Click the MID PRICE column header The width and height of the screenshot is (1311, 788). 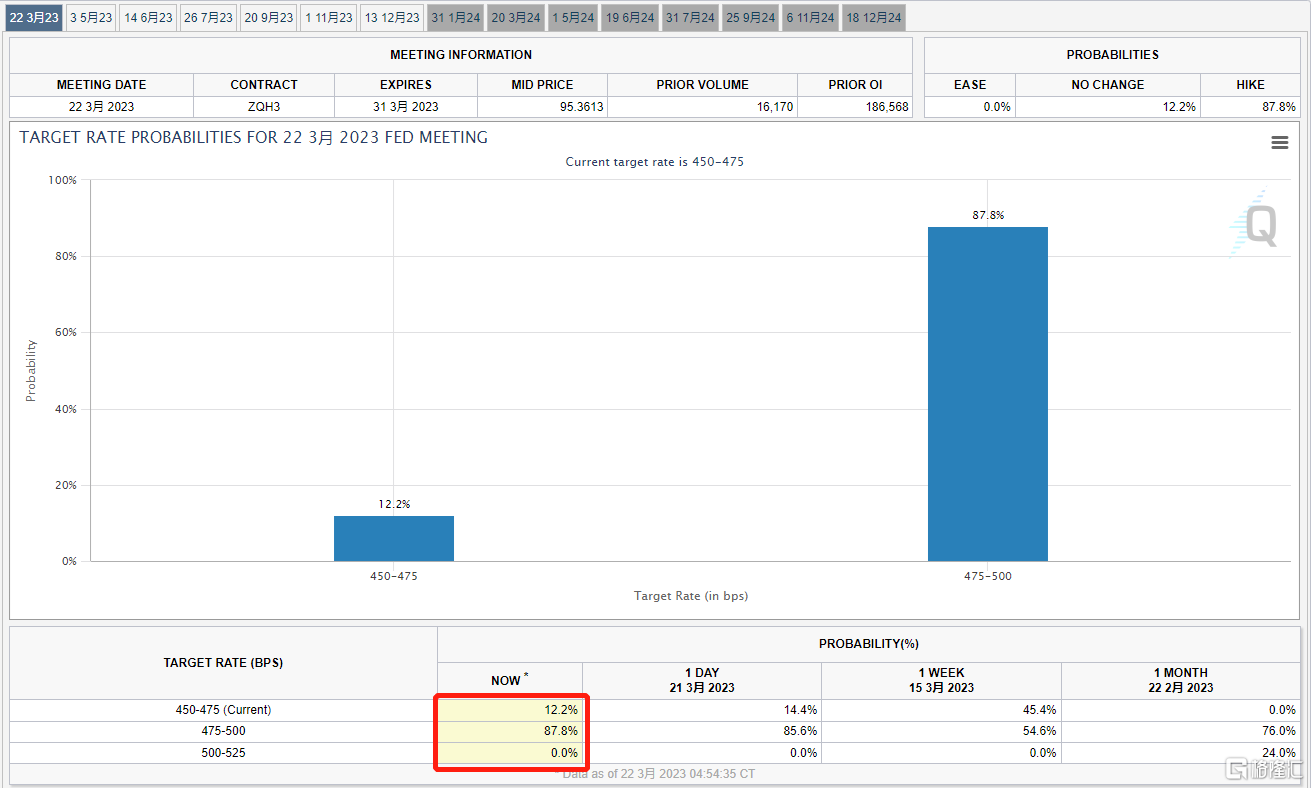pos(542,85)
